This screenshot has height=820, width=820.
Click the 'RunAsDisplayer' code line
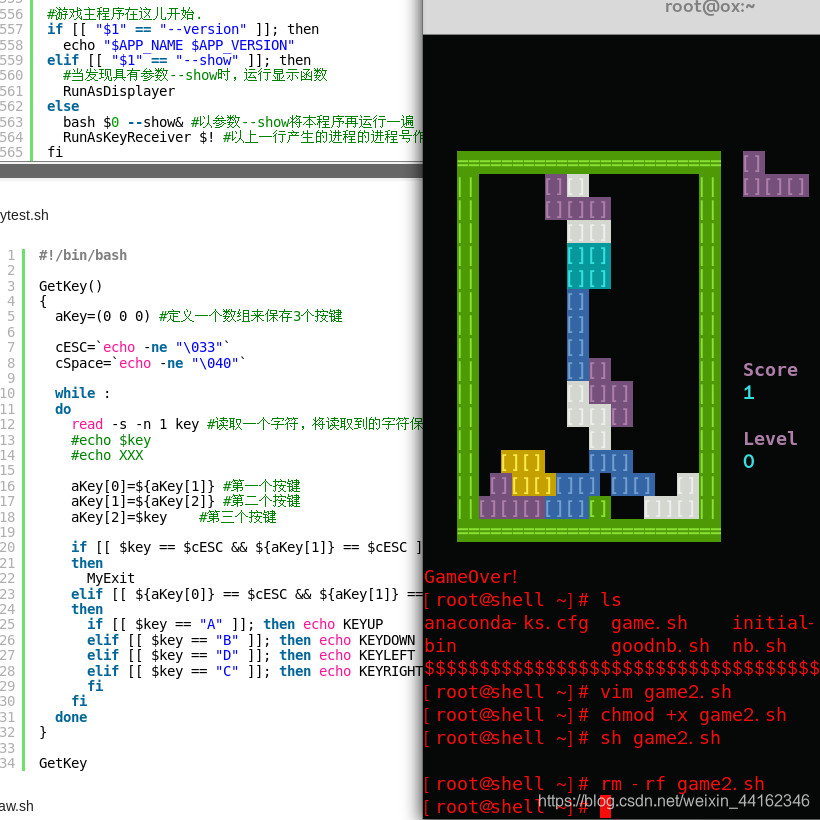[119, 91]
